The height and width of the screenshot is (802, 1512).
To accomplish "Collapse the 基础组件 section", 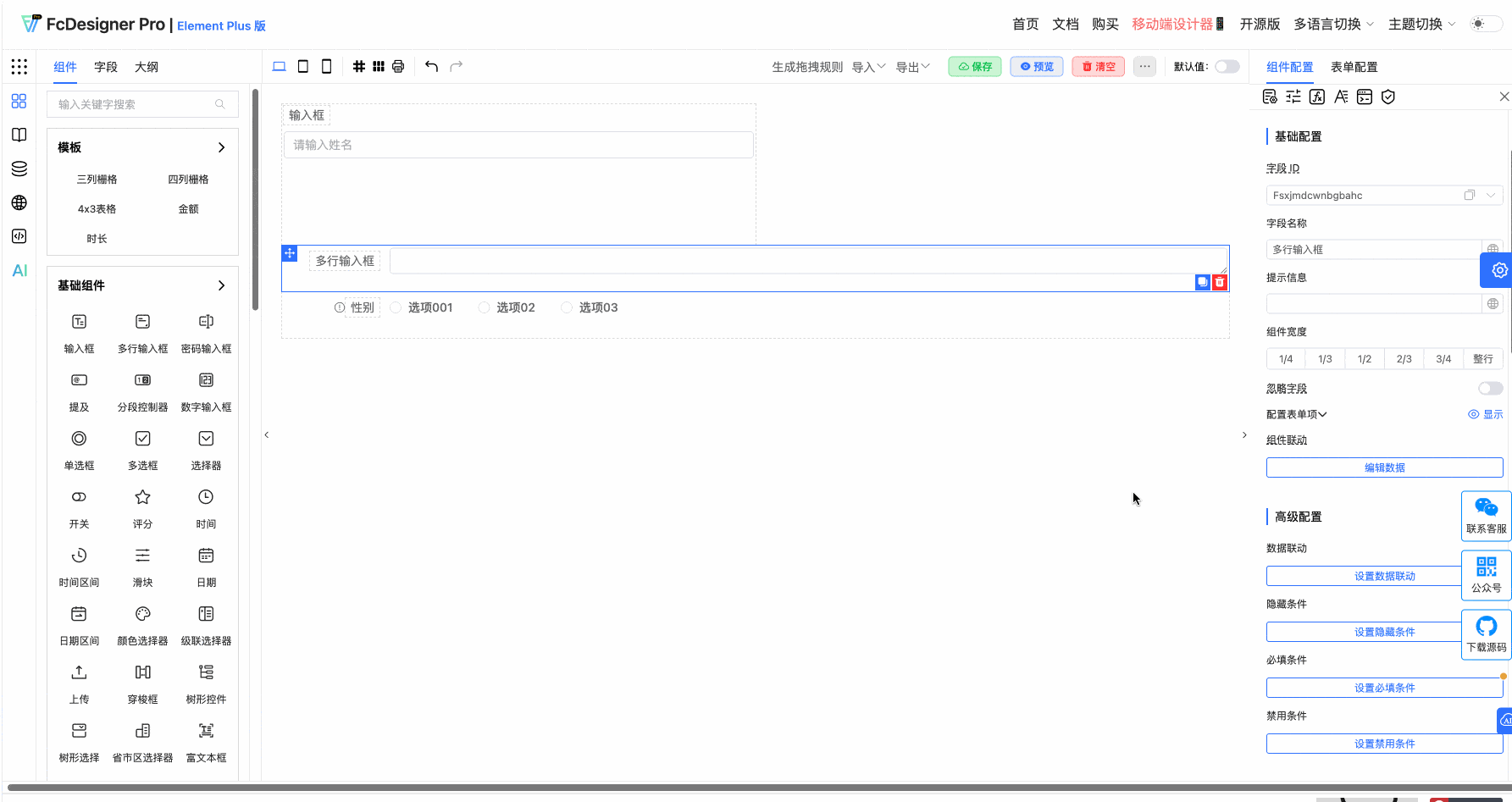I will [221, 285].
